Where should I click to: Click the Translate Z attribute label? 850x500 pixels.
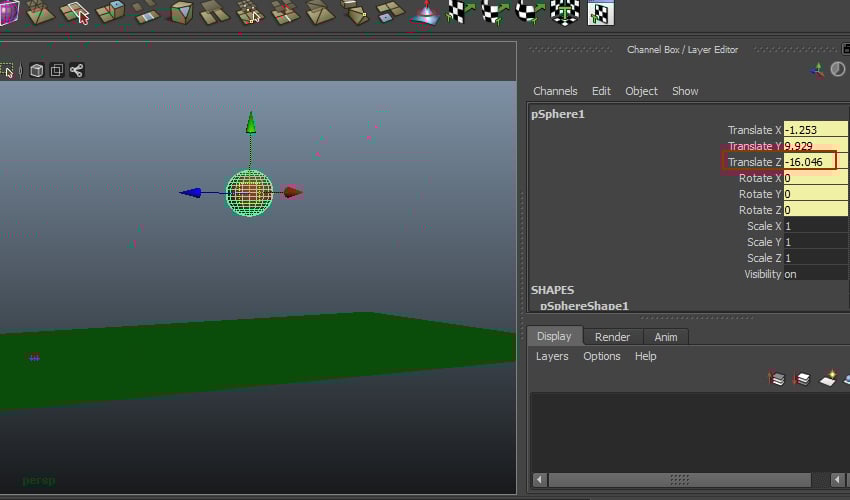coord(754,162)
